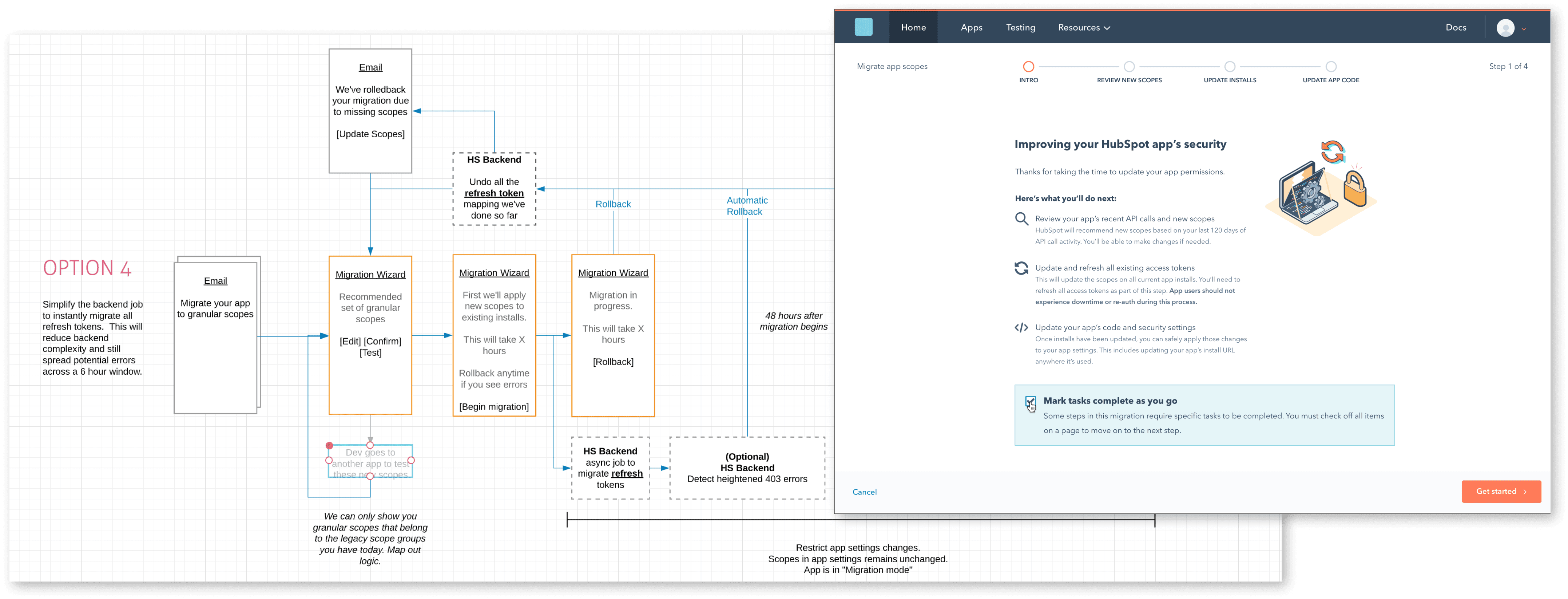Open the account menu chevron
The image size is (1568, 599).
[x=1524, y=29]
